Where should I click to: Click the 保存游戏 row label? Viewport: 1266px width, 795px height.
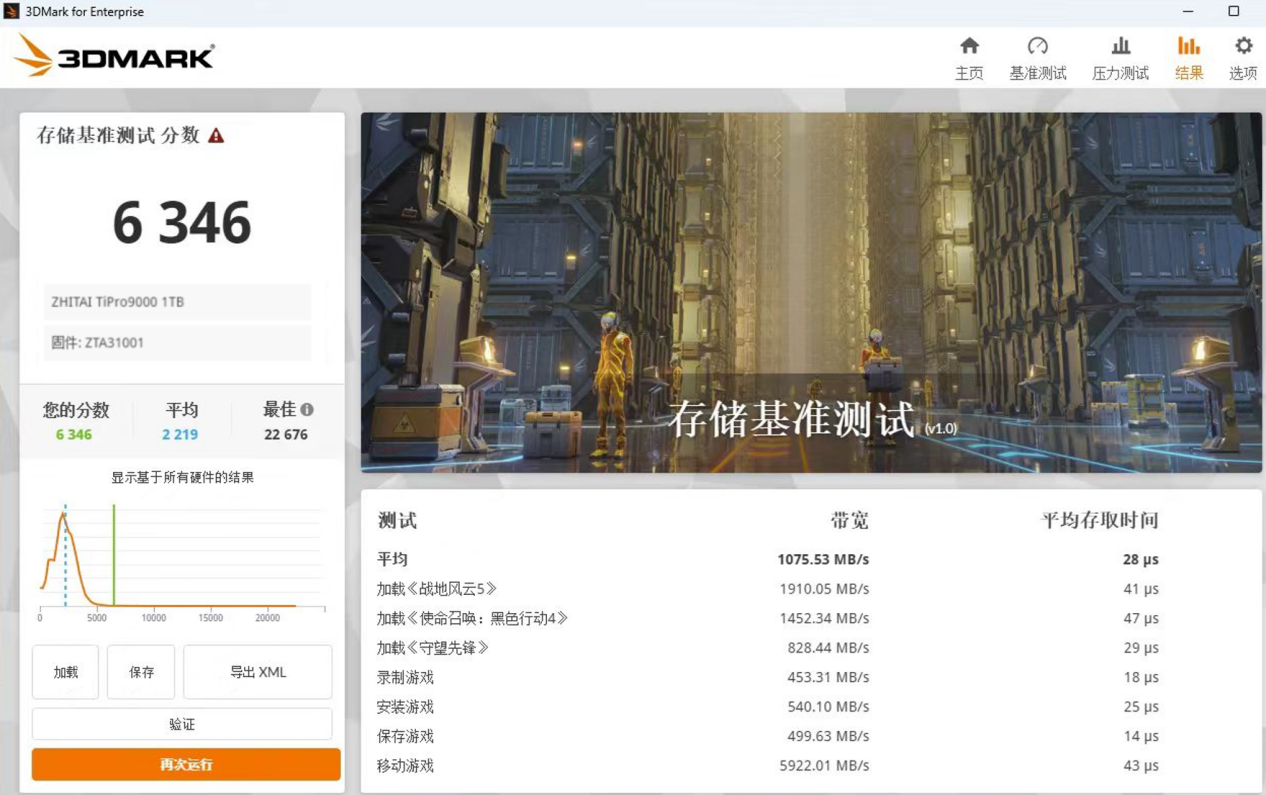click(405, 736)
